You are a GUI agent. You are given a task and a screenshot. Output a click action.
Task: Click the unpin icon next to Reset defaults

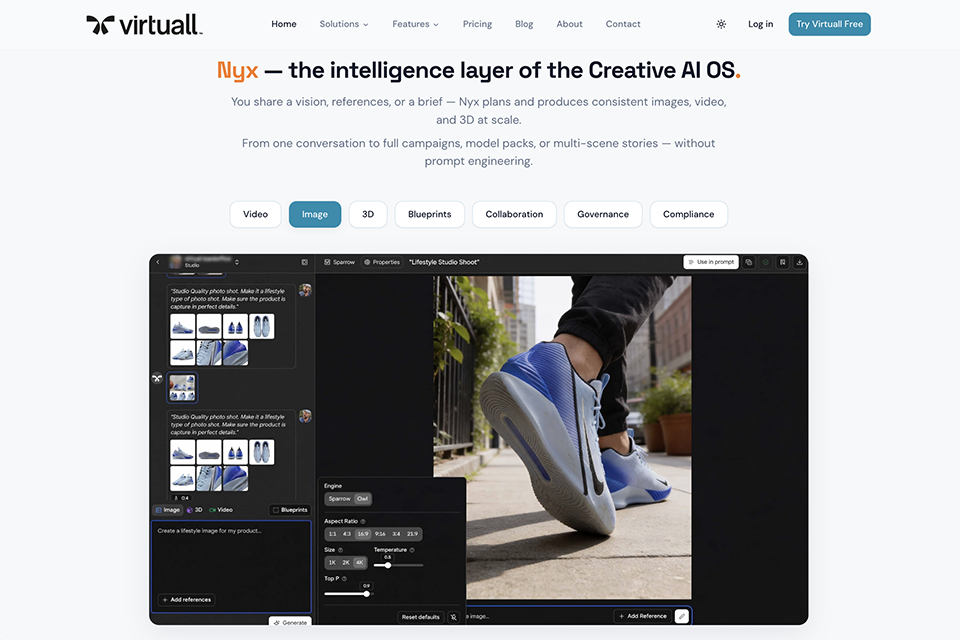(x=454, y=617)
